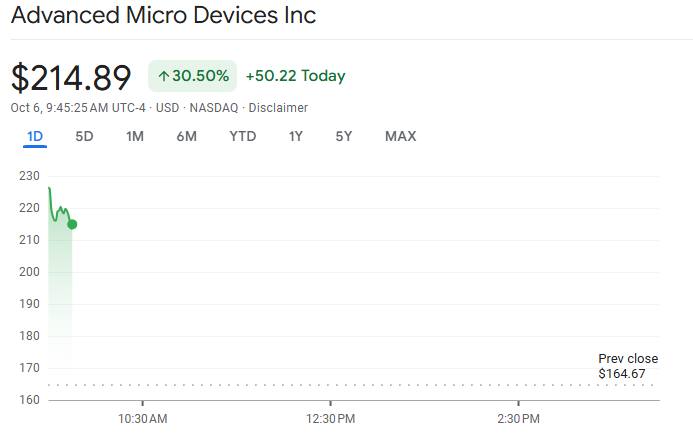The height and width of the screenshot is (436, 693).
Task: Open the 1M time range tab
Action: pyautogui.click(x=135, y=136)
